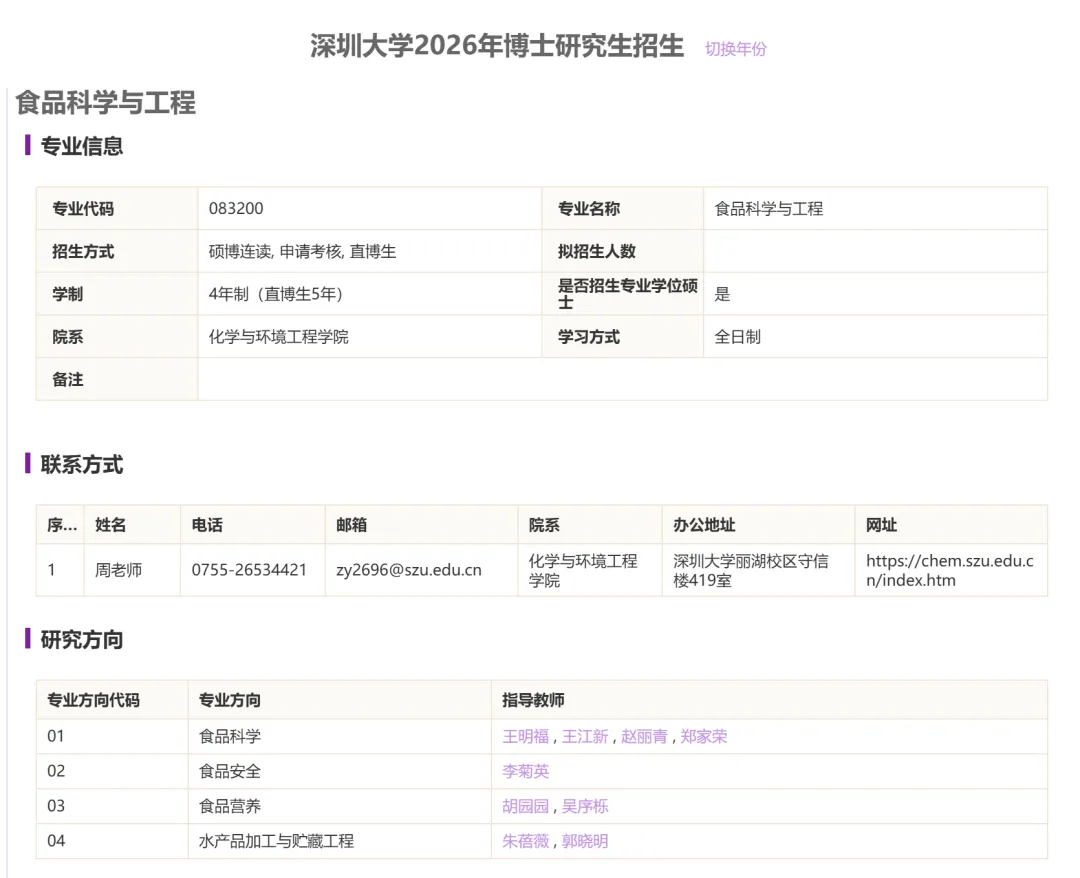Select phone number 0755-26534421

point(249,570)
